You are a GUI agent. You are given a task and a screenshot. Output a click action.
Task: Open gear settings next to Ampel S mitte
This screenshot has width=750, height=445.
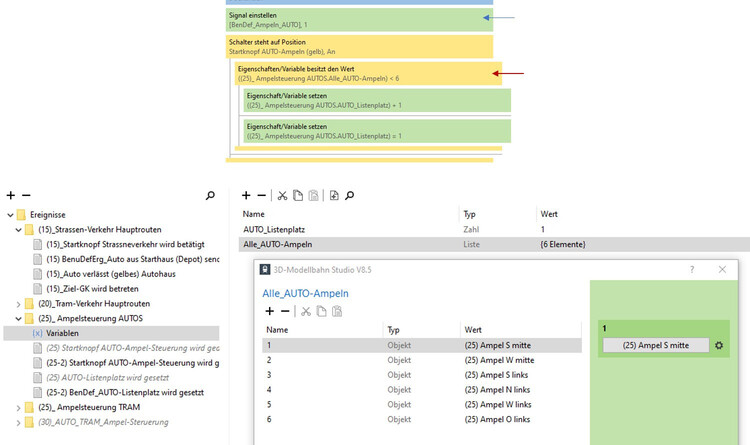click(x=719, y=345)
